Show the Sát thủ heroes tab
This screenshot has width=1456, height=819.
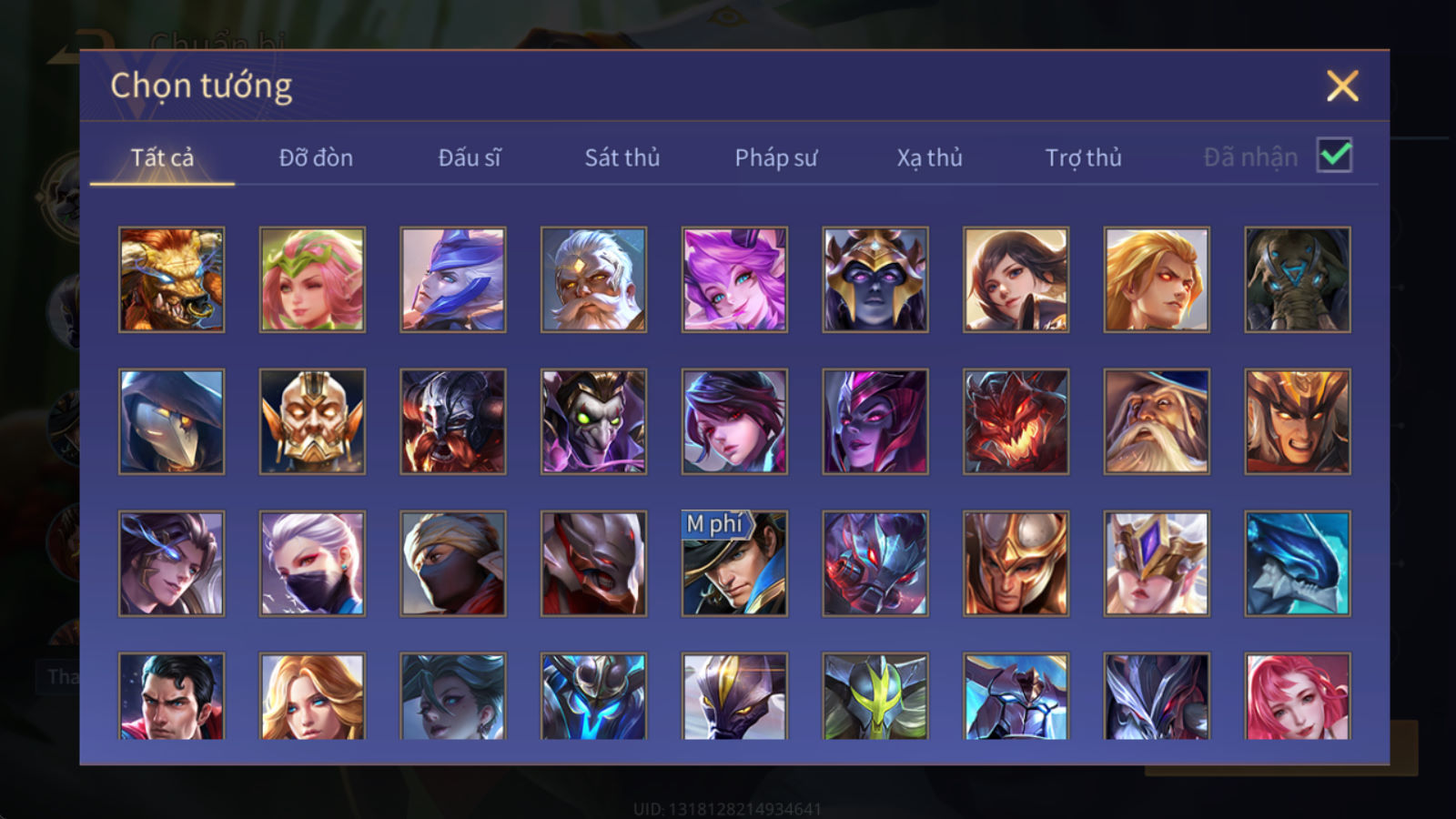point(622,157)
